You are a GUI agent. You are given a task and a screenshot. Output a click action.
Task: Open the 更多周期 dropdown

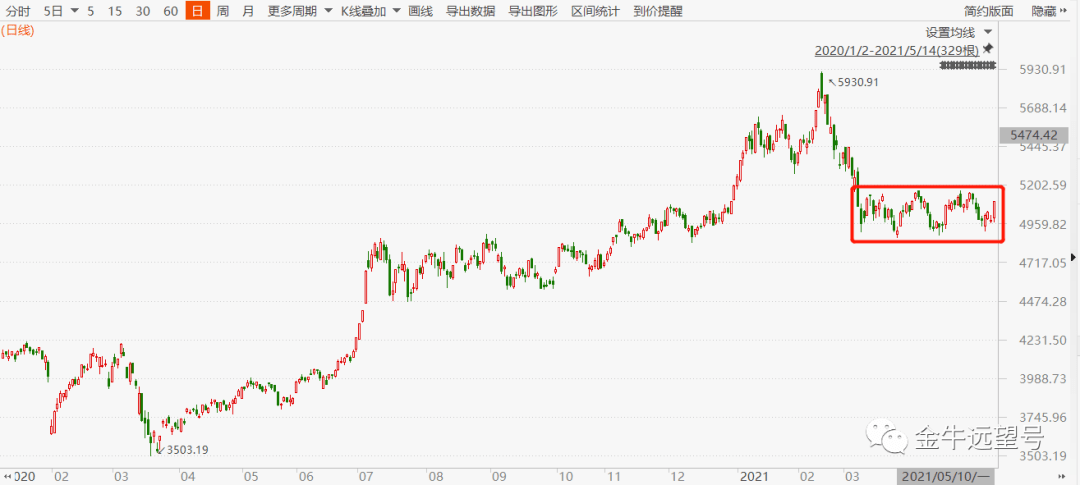[297, 11]
